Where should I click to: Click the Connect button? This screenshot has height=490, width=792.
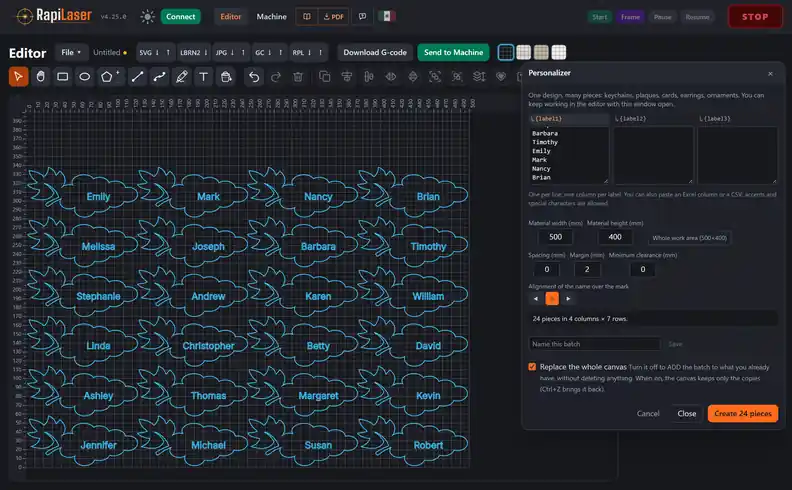[x=180, y=17]
